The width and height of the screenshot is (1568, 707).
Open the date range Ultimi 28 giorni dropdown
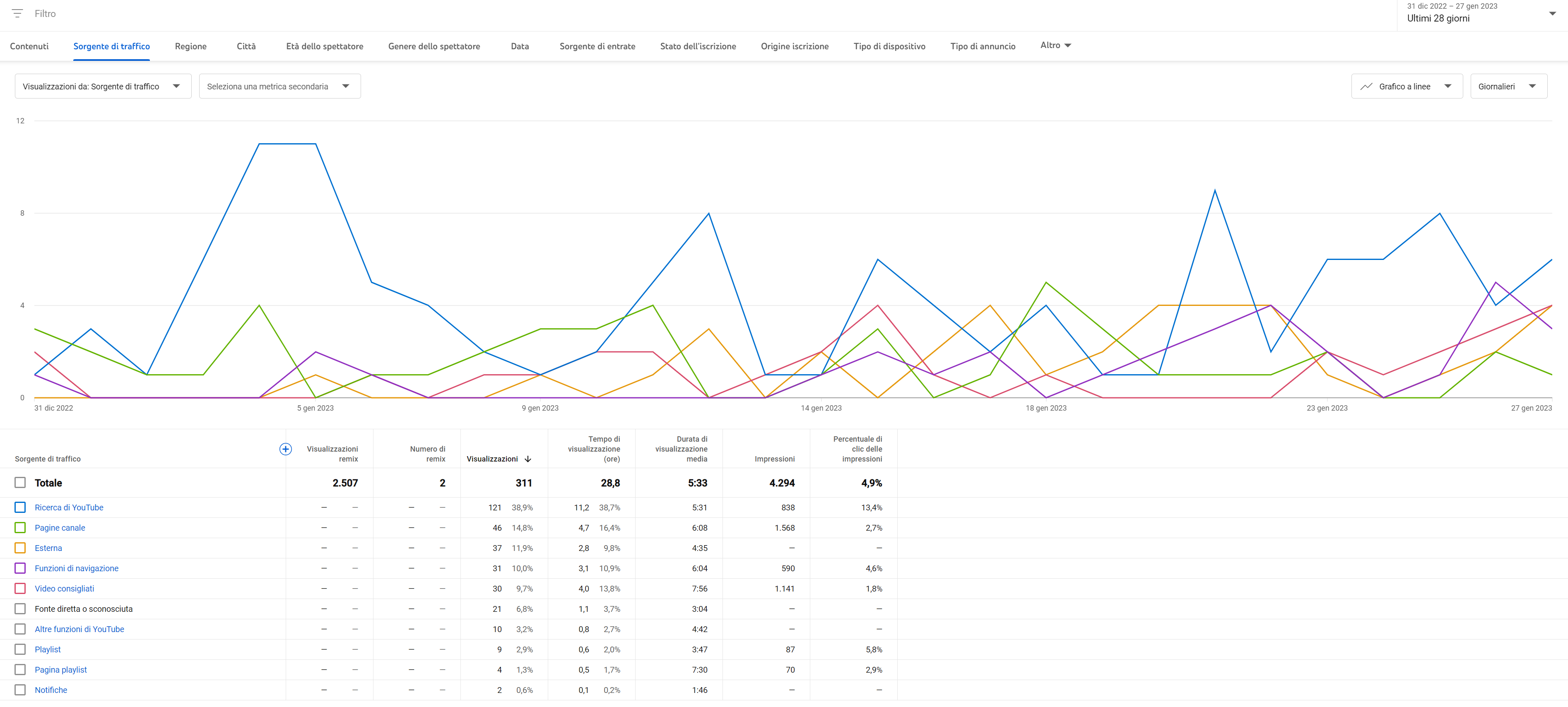tap(1481, 13)
